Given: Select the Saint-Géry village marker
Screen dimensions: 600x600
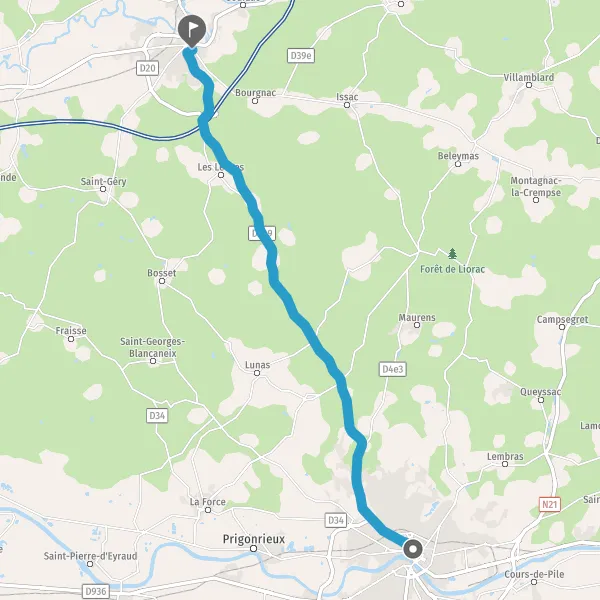Looking at the screenshot, I should (x=103, y=189).
